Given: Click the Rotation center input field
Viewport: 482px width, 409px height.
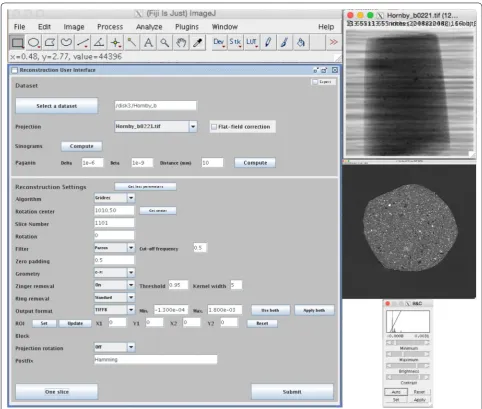Looking at the screenshot, I should (x=114, y=210).
